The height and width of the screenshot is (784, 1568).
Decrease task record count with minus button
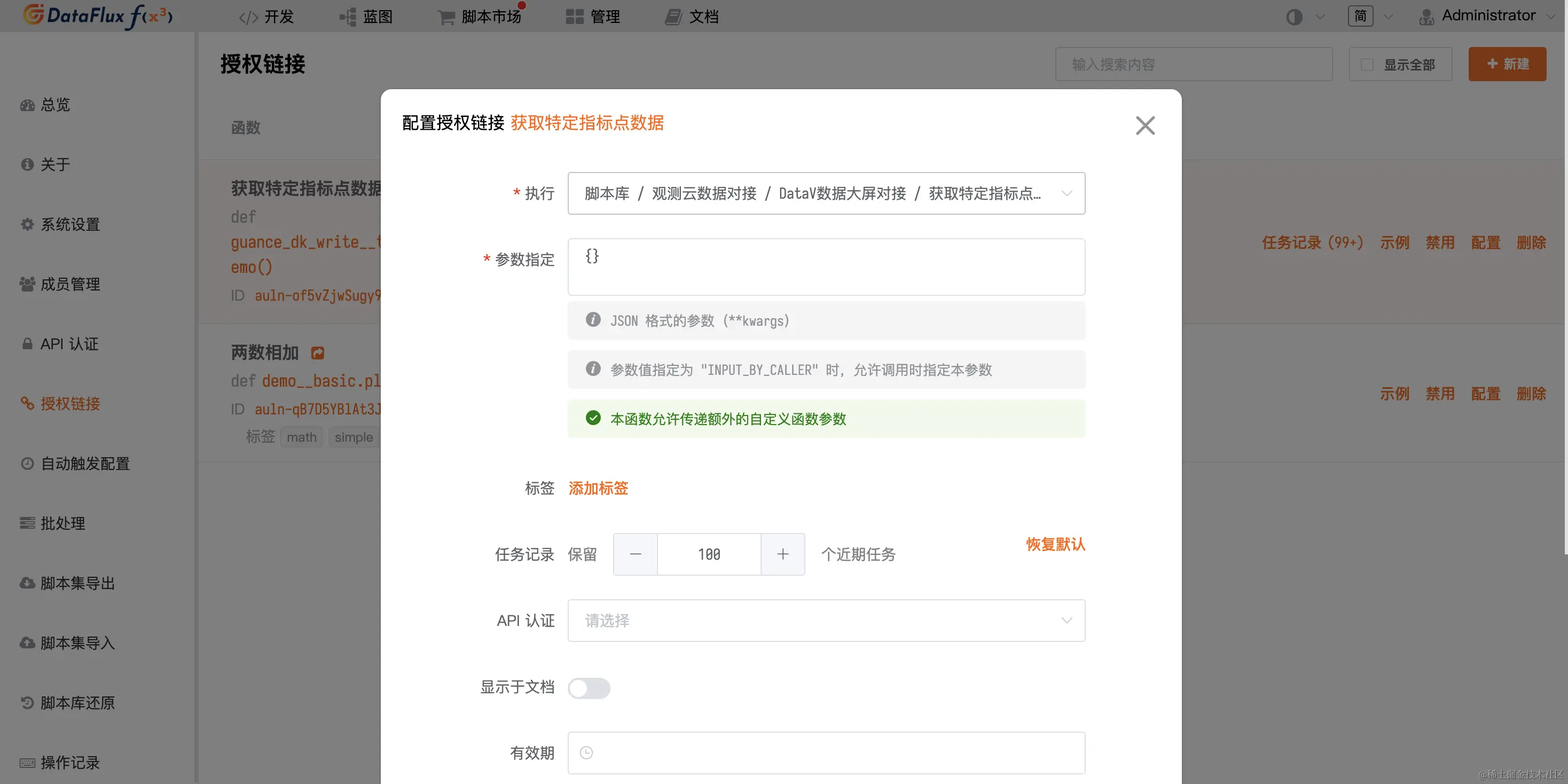636,554
